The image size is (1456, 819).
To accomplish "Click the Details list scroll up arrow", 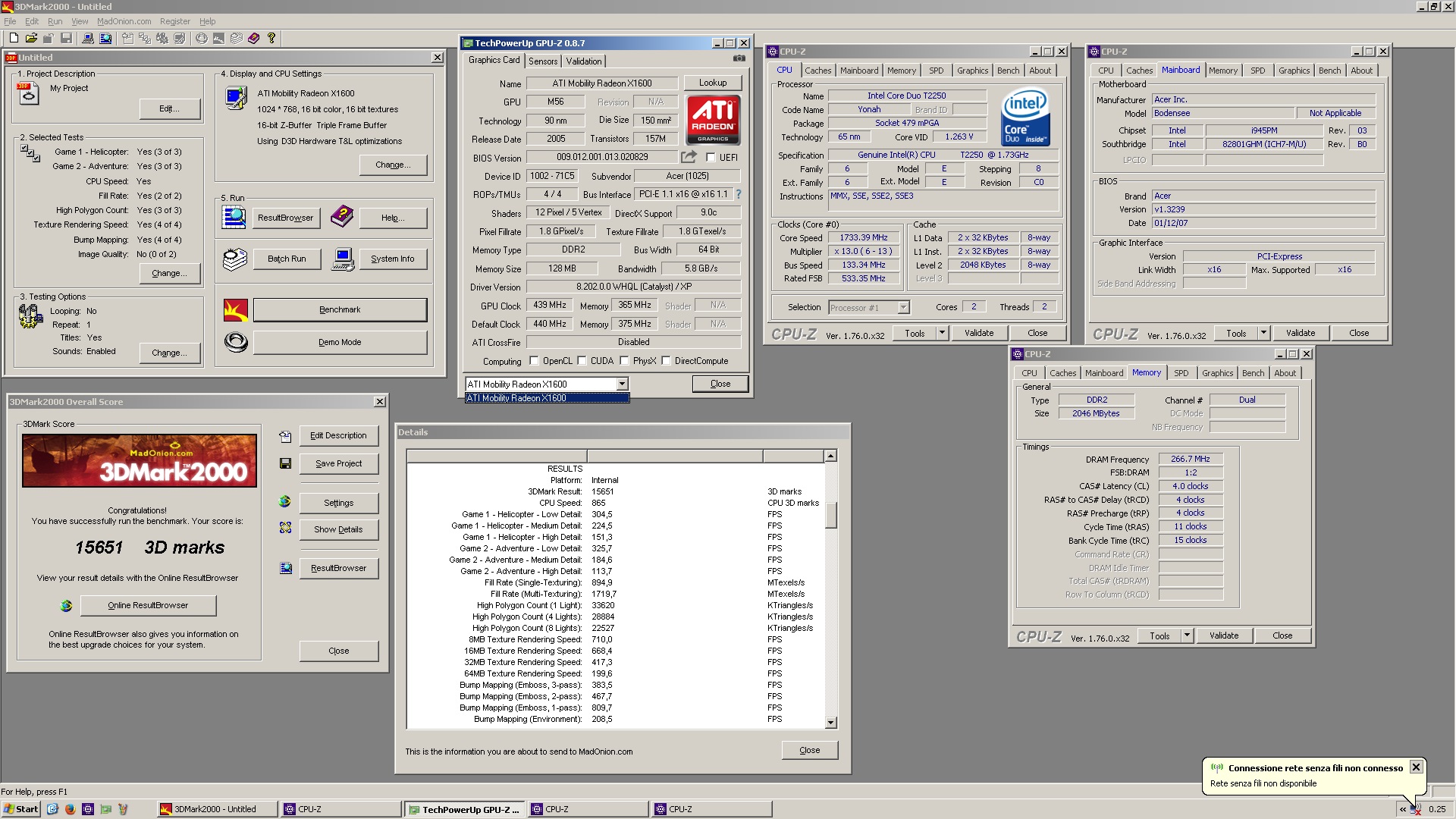I will click(830, 456).
